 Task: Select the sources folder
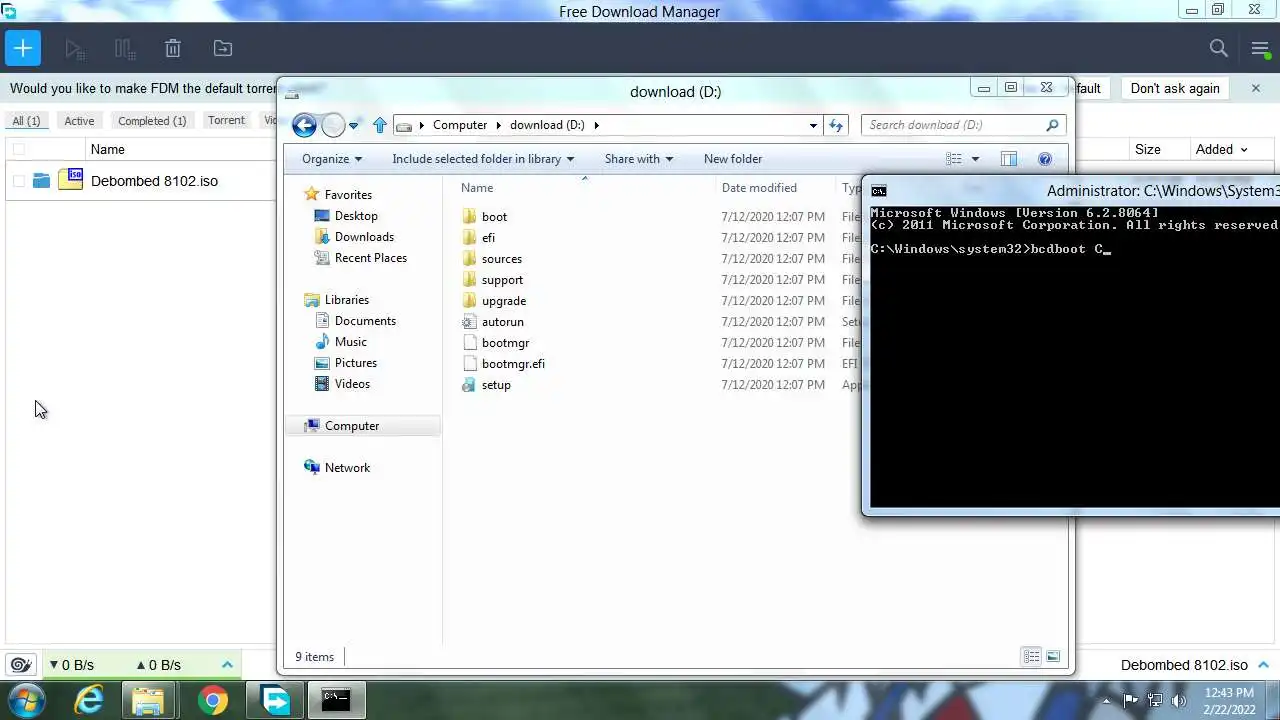click(502, 259)
